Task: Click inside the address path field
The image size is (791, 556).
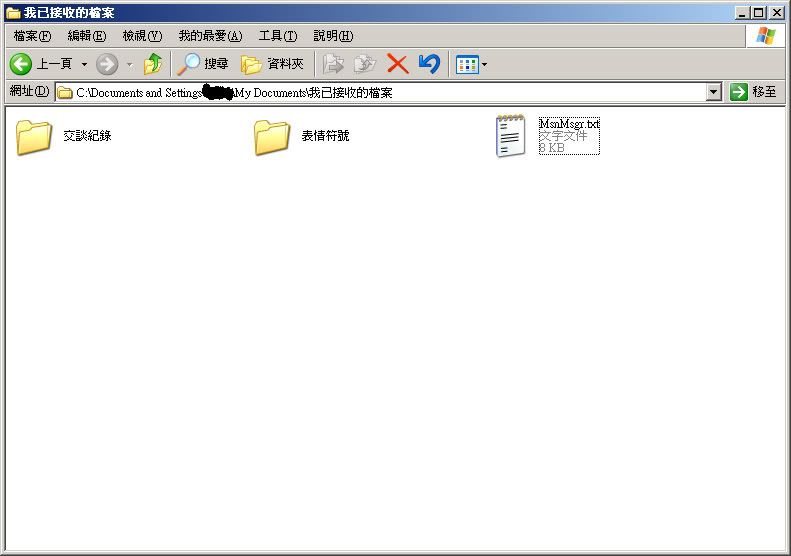Action: click(x=450, y=92)
